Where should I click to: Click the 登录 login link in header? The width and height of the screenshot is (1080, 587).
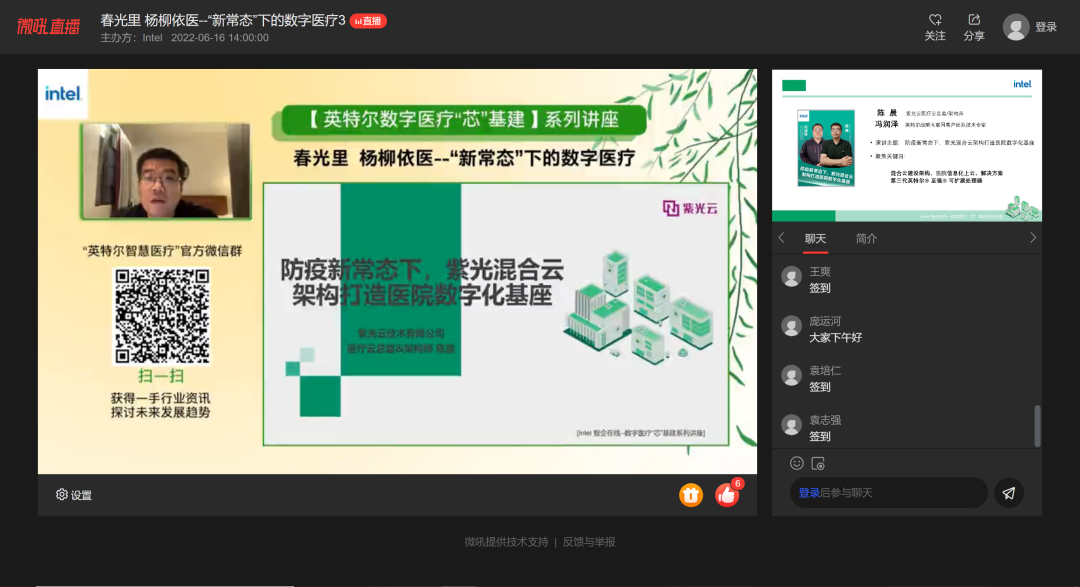tap(1046, 27)
